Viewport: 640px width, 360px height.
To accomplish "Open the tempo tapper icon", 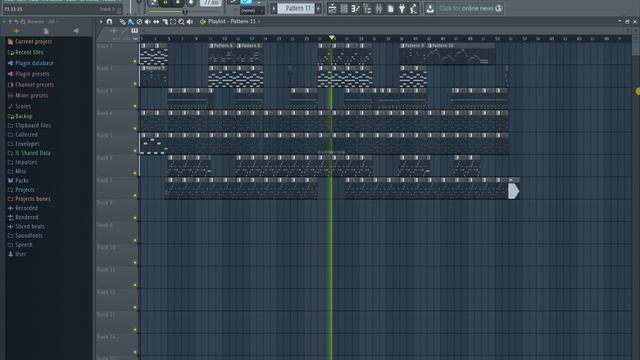I will pos(413,9).
